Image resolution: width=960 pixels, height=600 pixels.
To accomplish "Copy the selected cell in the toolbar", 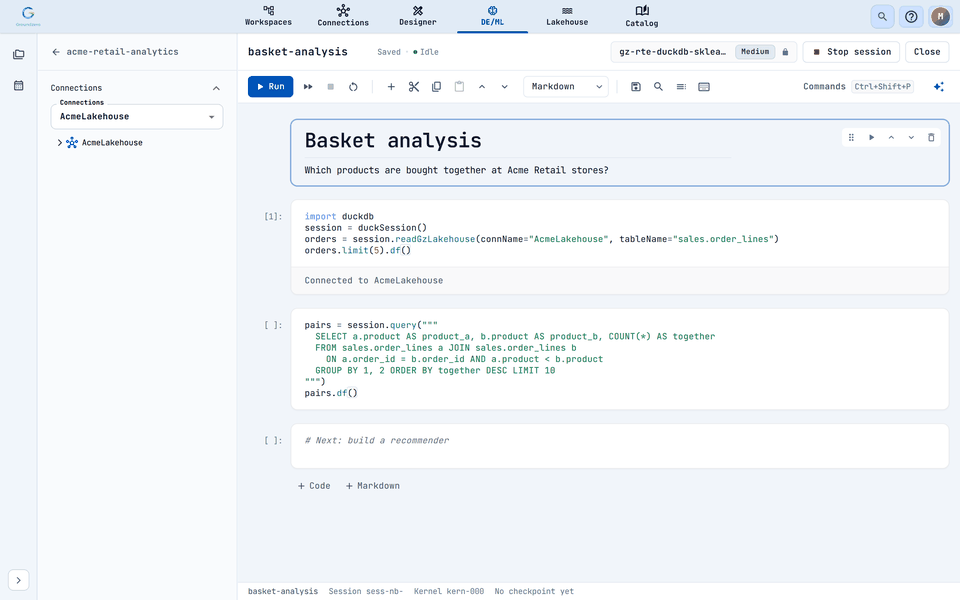I will click(437, 87).
